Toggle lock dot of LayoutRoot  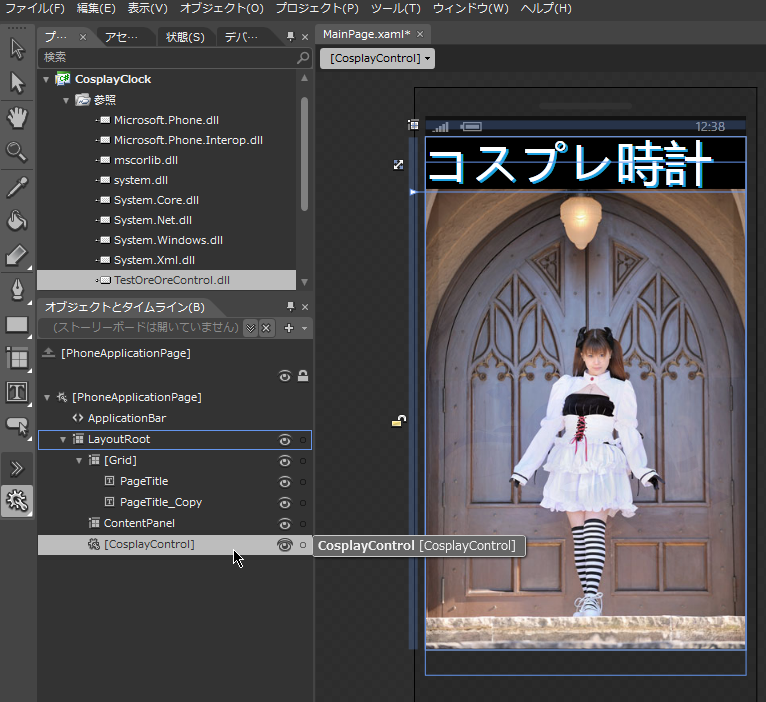pyautogui.click(x=303, y=440)
